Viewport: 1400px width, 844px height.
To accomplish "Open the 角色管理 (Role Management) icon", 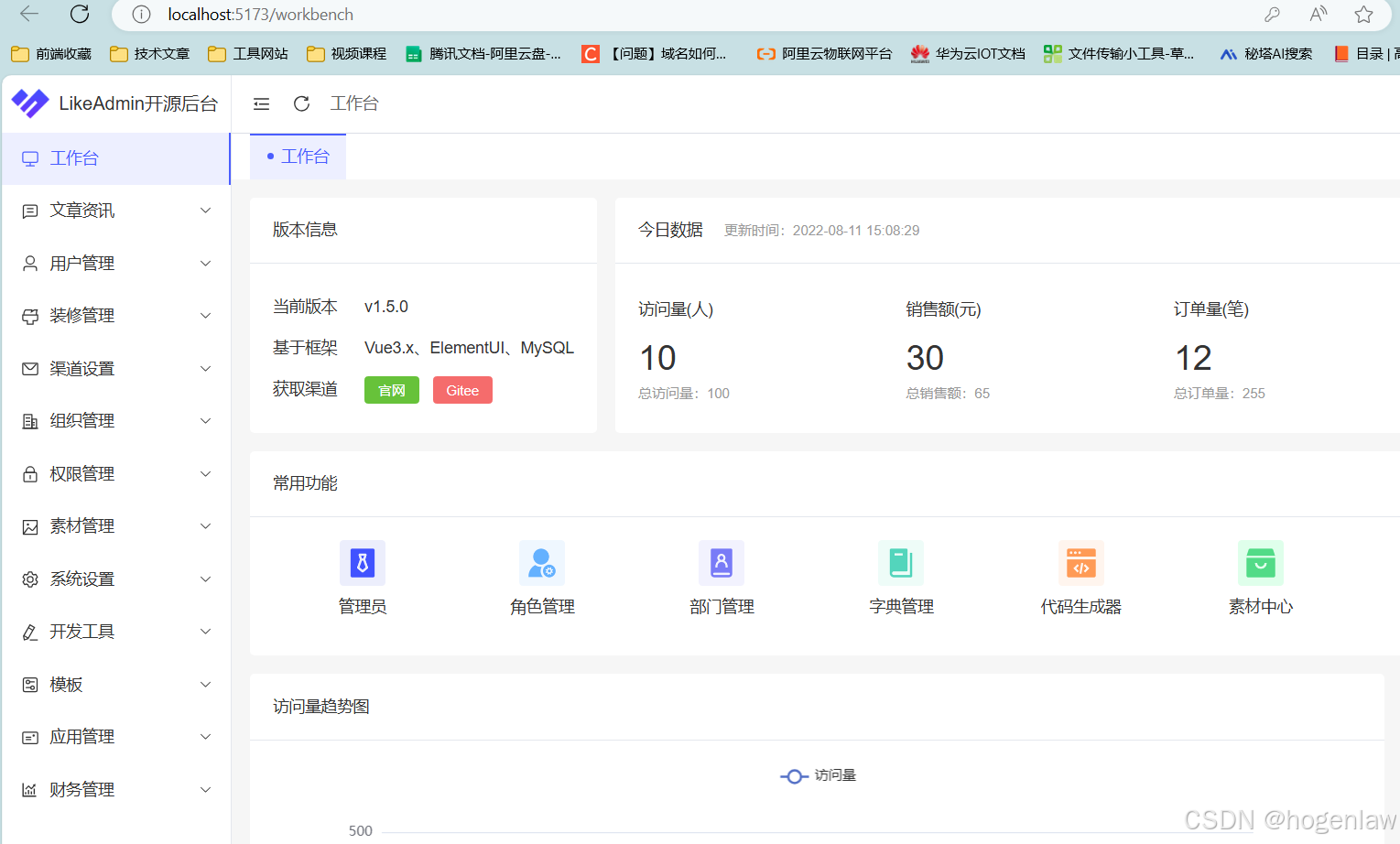I will coord(542,563).
